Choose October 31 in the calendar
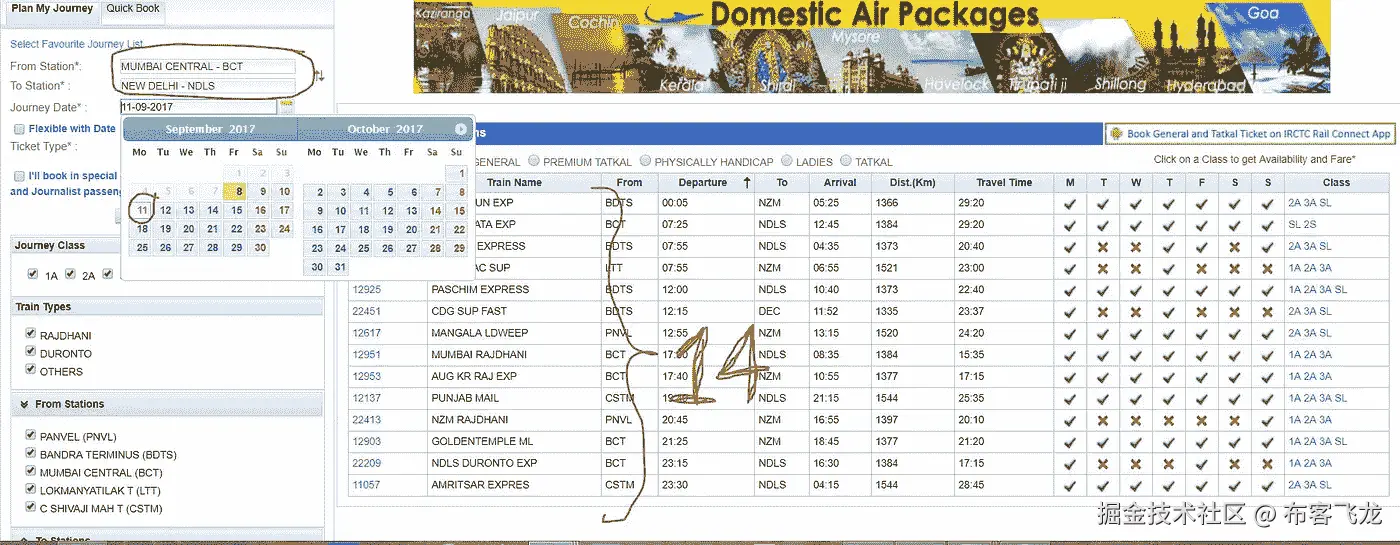The width and height of the screenshot is (1400, 545). click(x=340, y=267)
